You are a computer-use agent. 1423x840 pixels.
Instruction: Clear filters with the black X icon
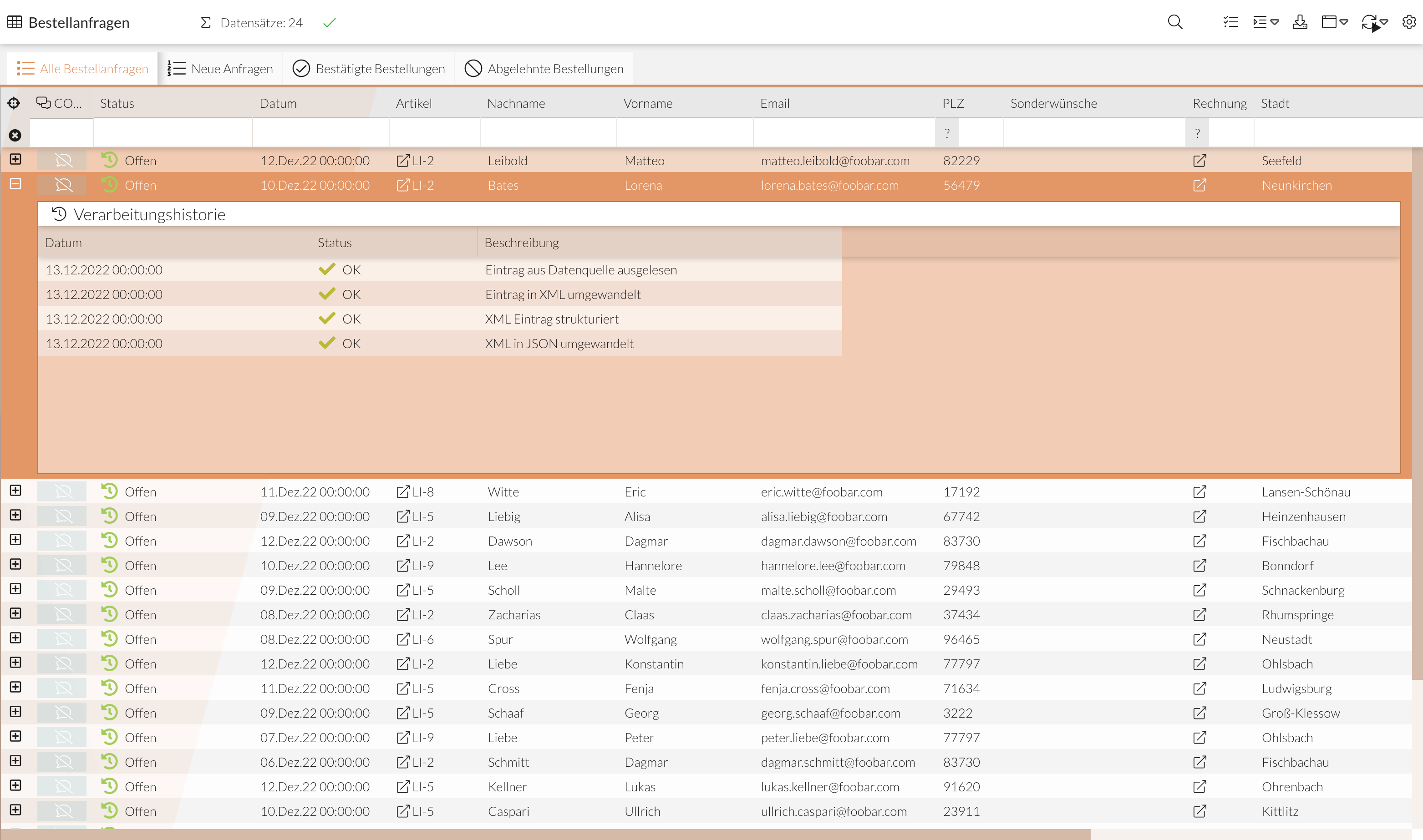pyautogui.click(x=15, y=135)
